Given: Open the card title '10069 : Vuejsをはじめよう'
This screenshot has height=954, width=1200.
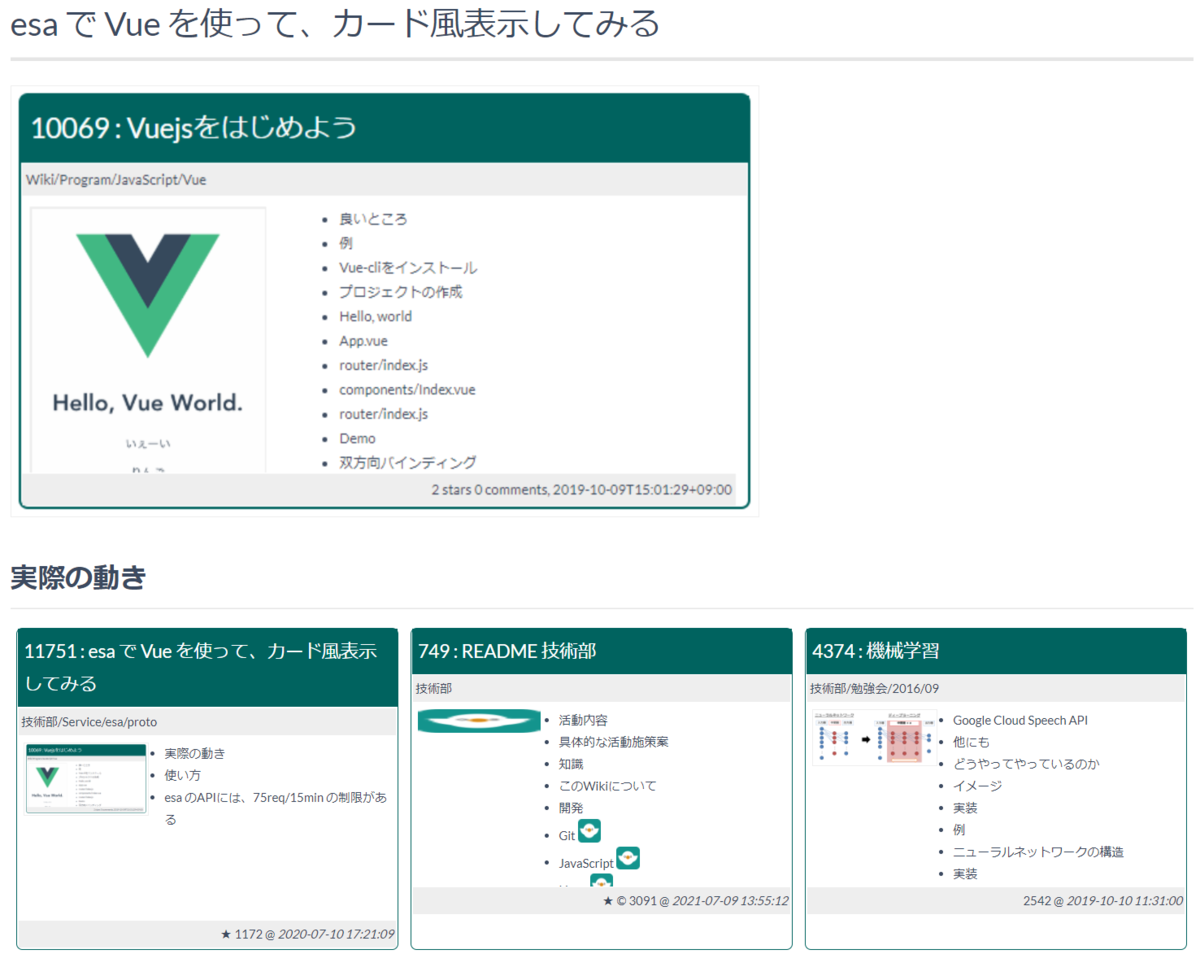Looking at the screenshot, I should [x=194, y=128].
